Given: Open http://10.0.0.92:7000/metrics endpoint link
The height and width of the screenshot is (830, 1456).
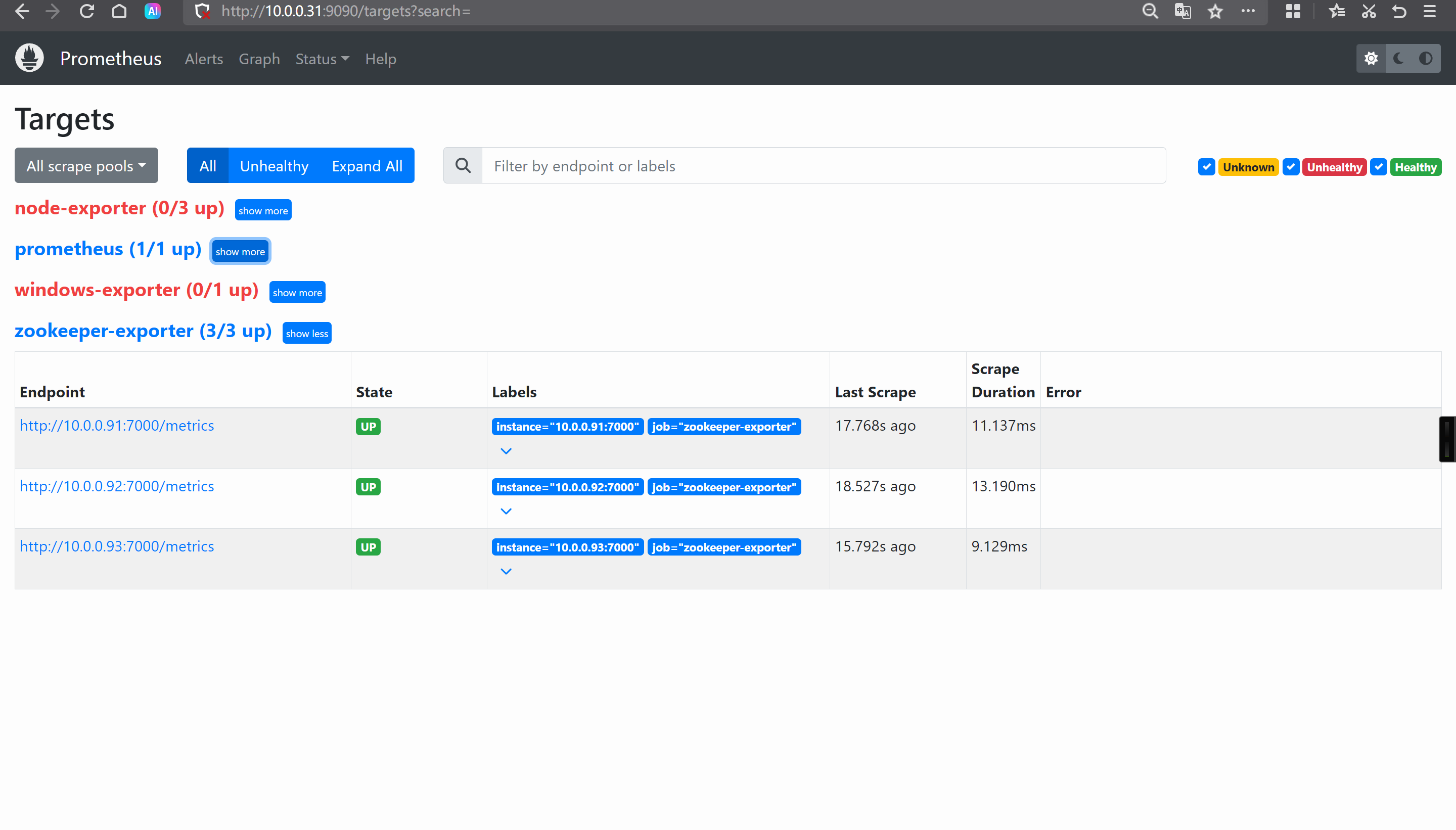Looking at the screenshot, I should pyautogui.click(x=117, y=486).
